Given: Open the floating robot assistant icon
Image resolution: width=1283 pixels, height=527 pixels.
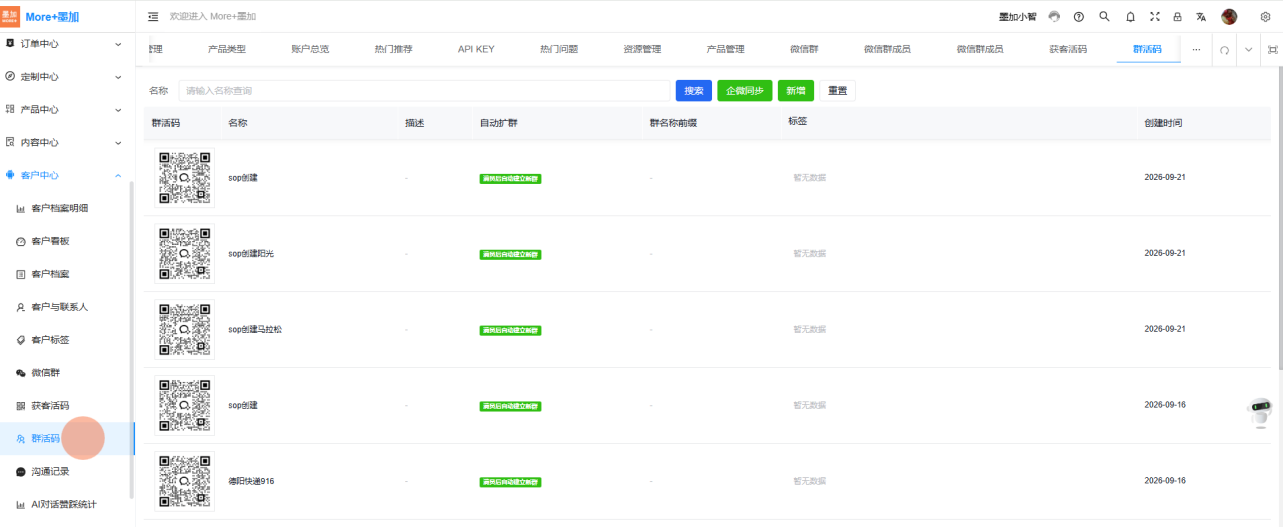Looking at the screenshot, I should (x=1261, y=412).
